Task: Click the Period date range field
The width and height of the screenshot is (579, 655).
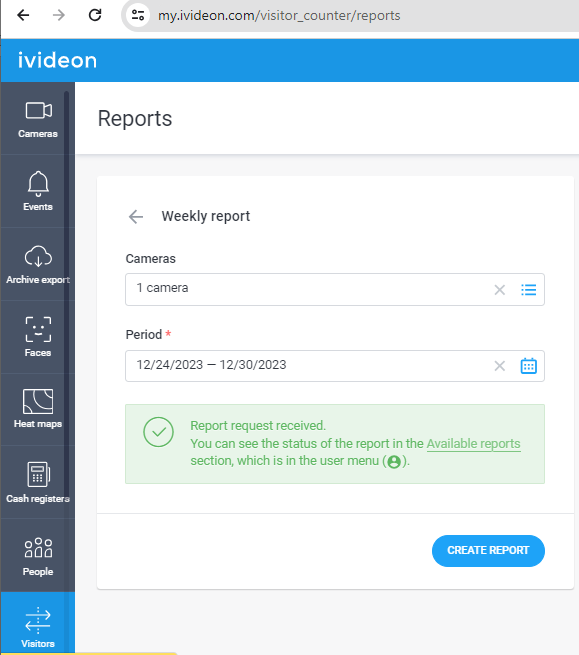Action: pos(335,366)
